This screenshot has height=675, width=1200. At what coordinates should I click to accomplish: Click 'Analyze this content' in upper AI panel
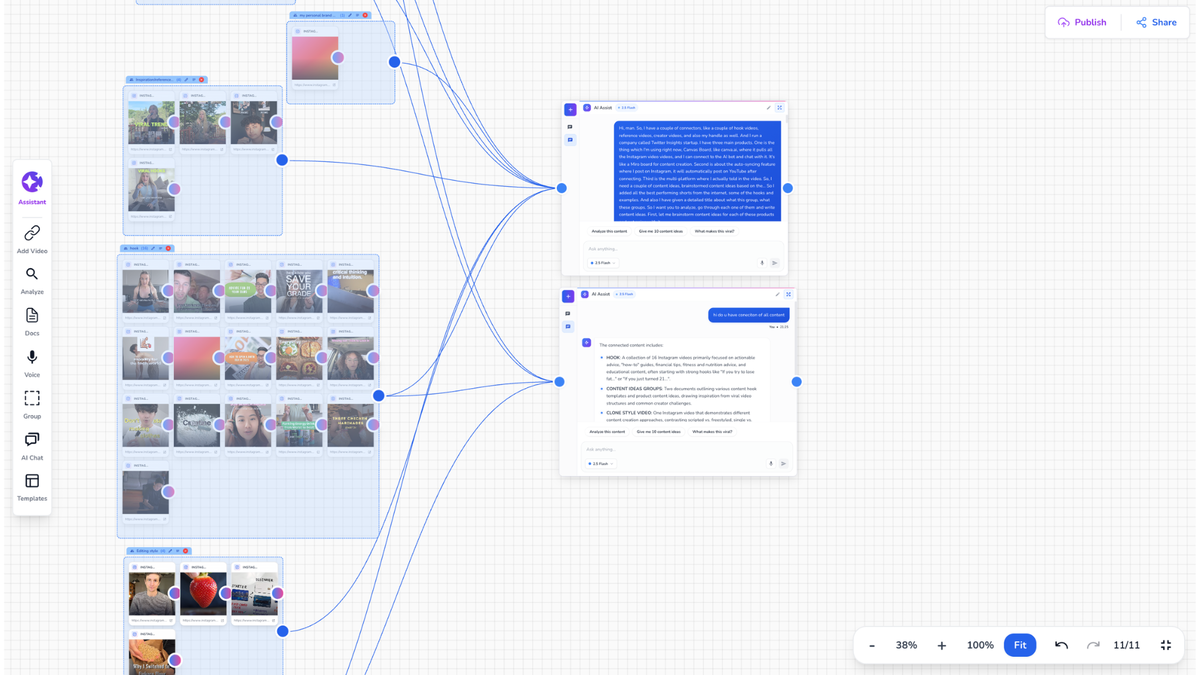609,231
